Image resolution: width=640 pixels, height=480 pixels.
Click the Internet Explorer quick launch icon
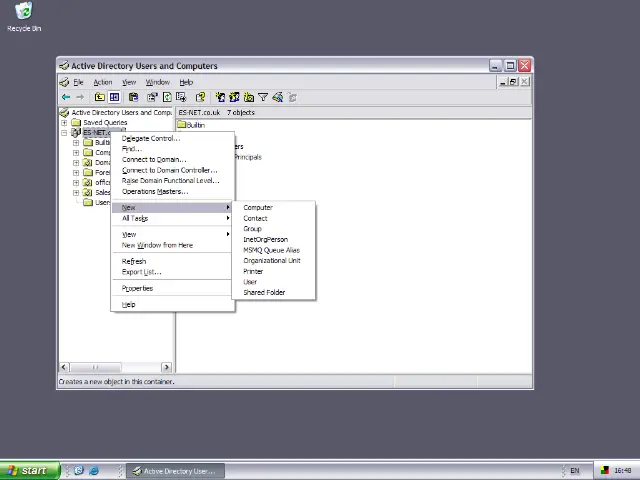point(94,471)
